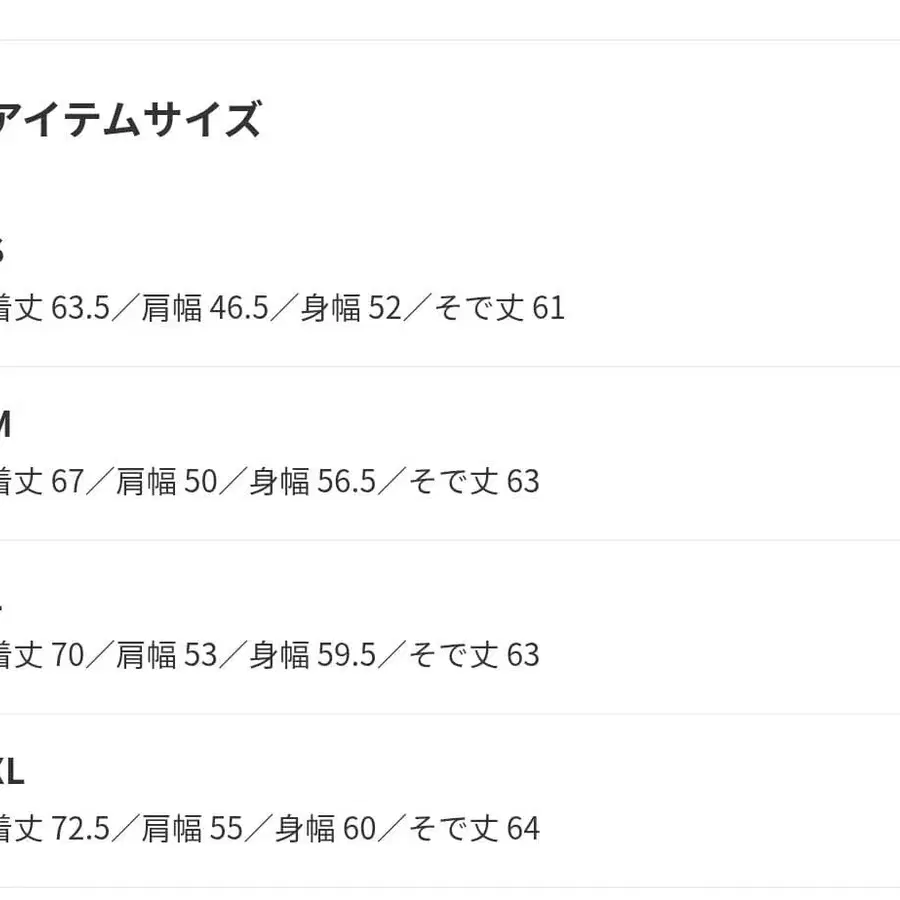Viewport: 900px width, 900px height.
Task: Click the XL size label
Action: 11,772
